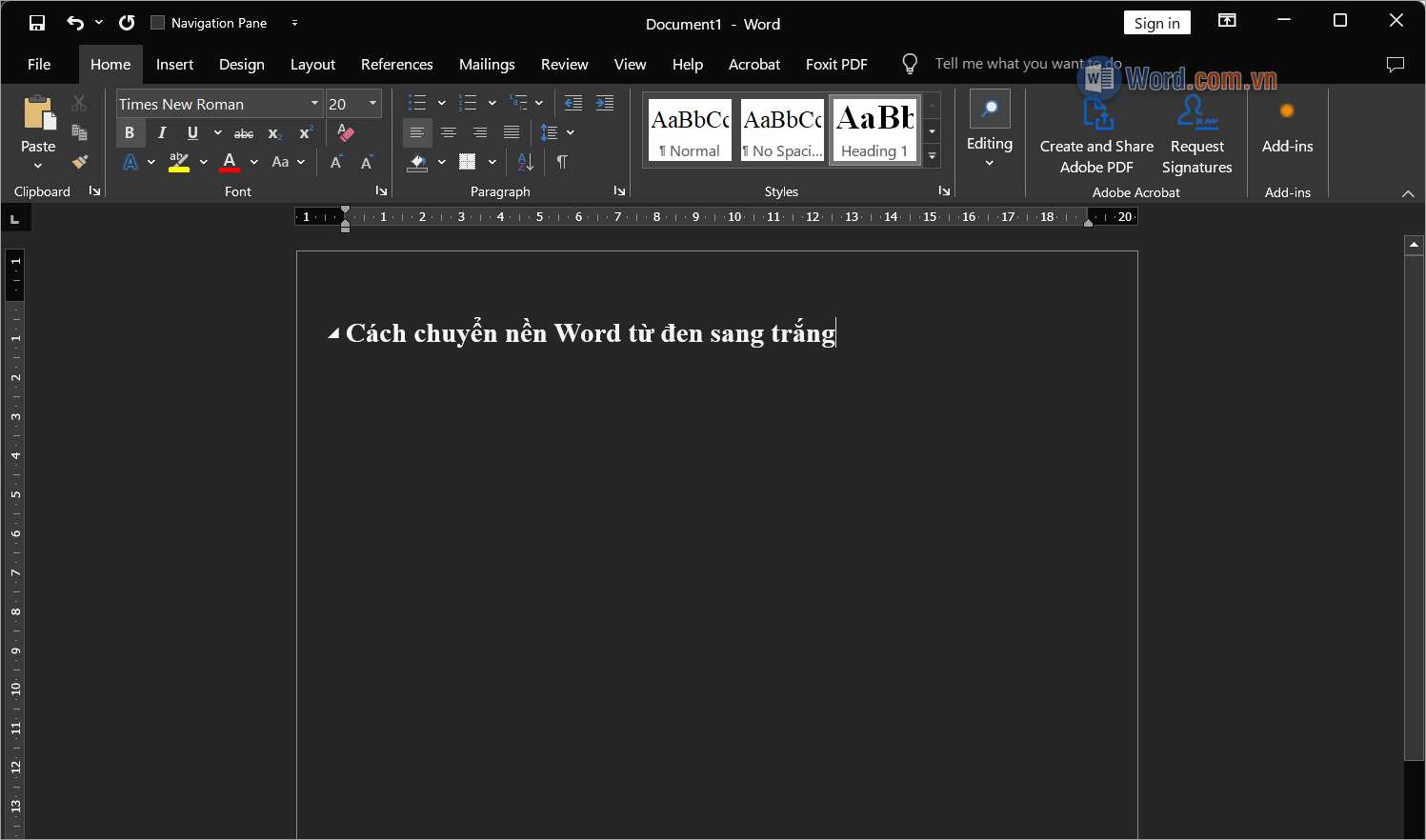Click the Format Painter brush icon
Image resolution: width=1426 pixels, height=840 pixels.
[x=80, y=162]
